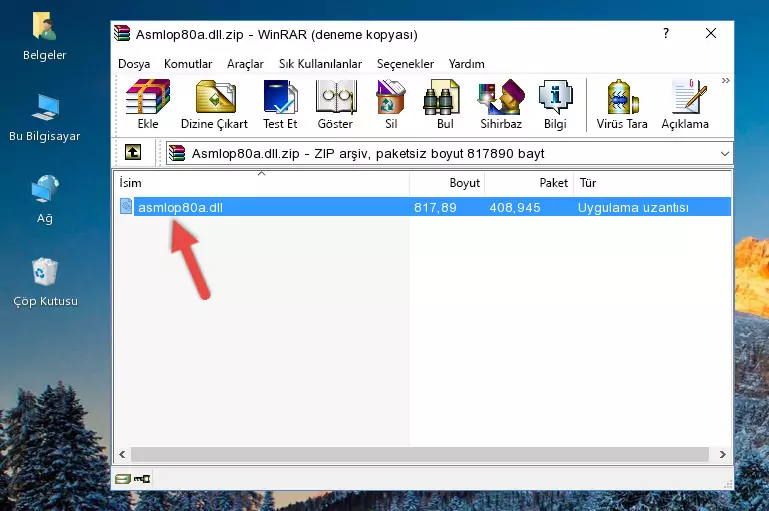769x511 pixels.
Task: Select the Ağ network desktop icon
Action: [45, 200]
